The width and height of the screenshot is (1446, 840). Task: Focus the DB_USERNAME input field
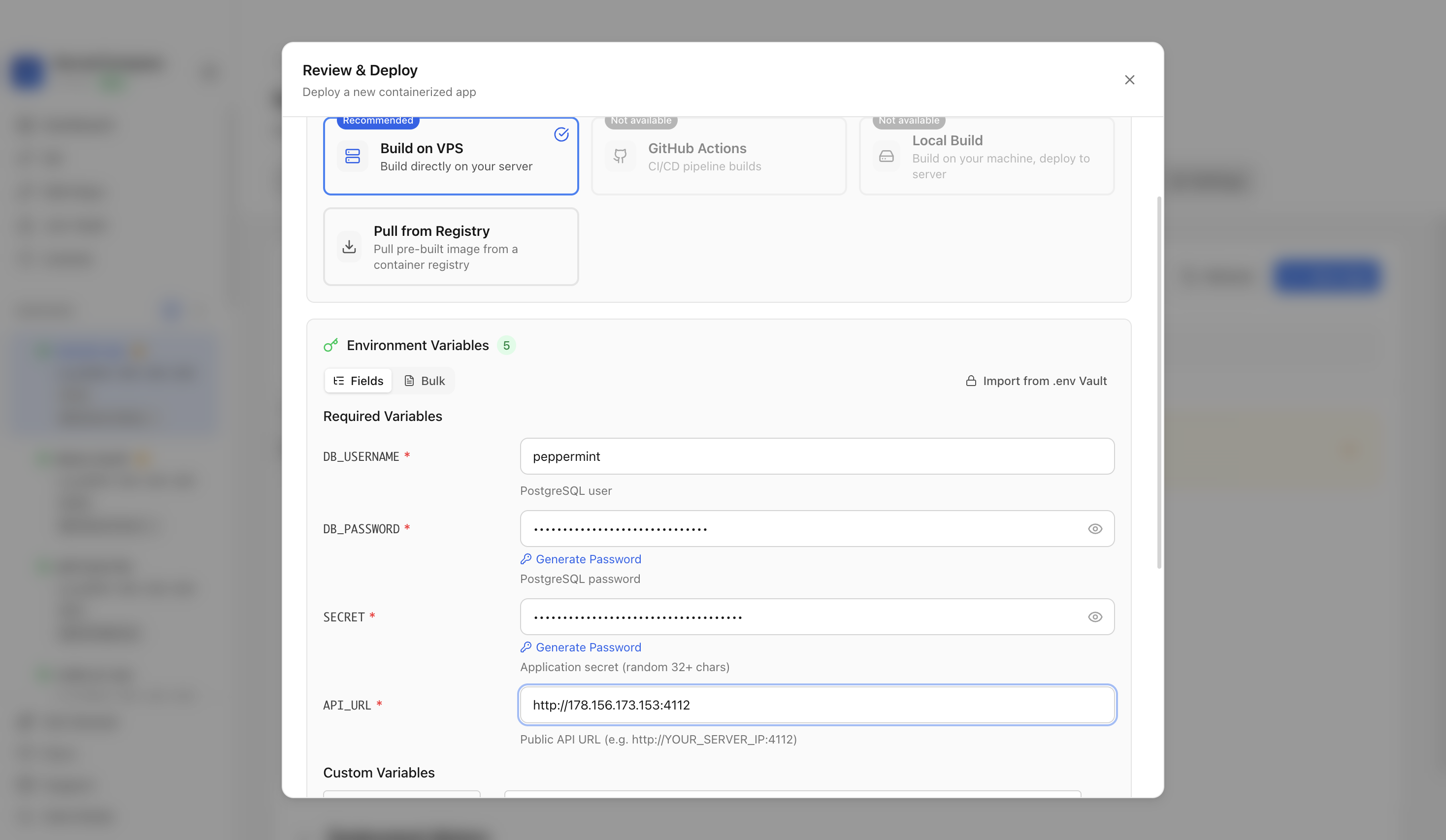point(817,457)
